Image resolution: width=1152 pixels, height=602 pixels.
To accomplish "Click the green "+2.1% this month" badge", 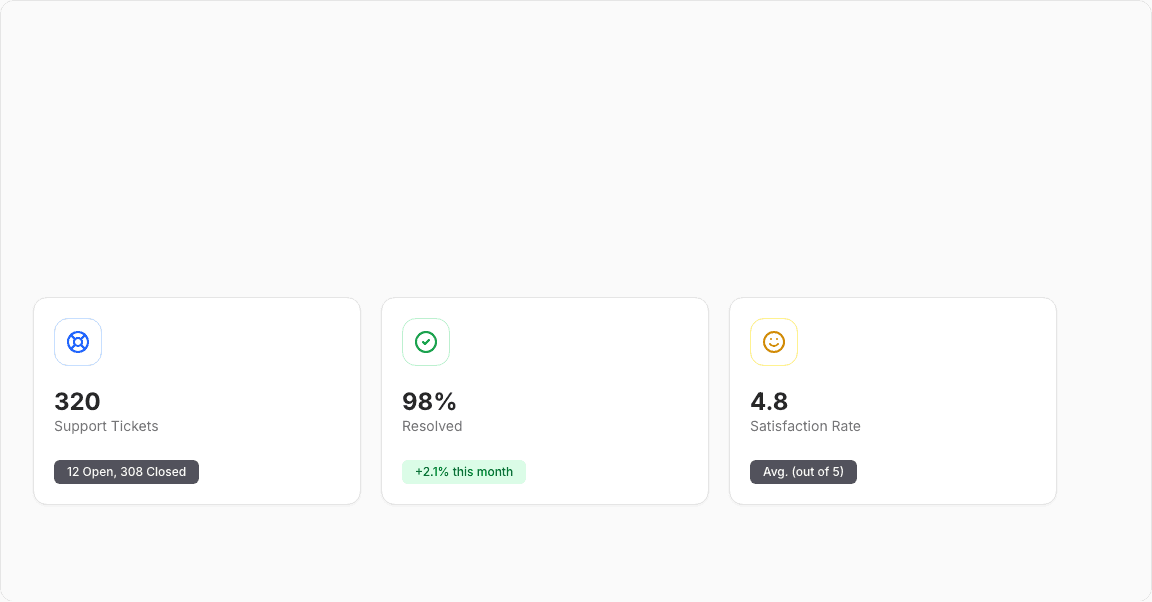I will click(x=464, y=472).
